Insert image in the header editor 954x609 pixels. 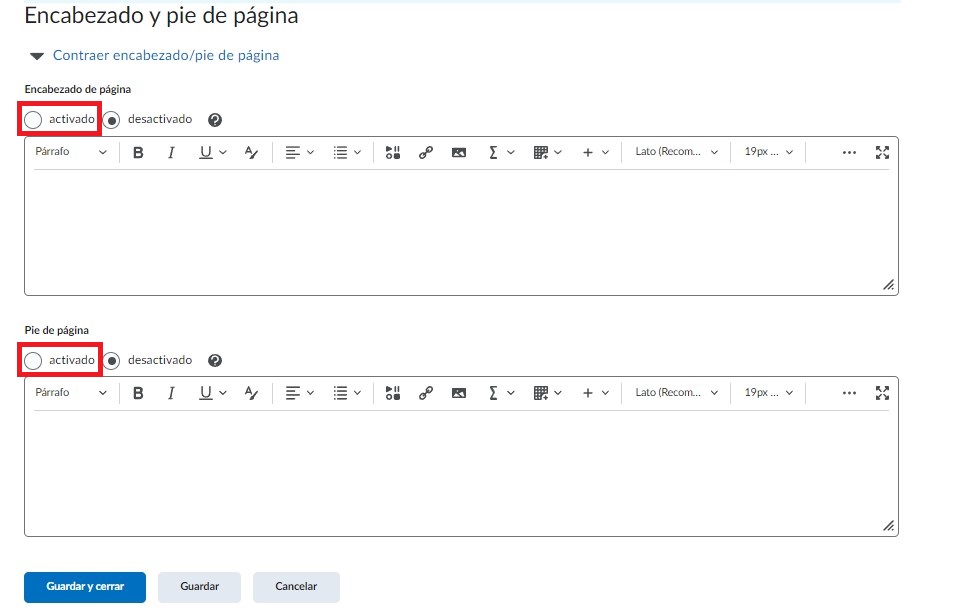[x=459, y=153]
